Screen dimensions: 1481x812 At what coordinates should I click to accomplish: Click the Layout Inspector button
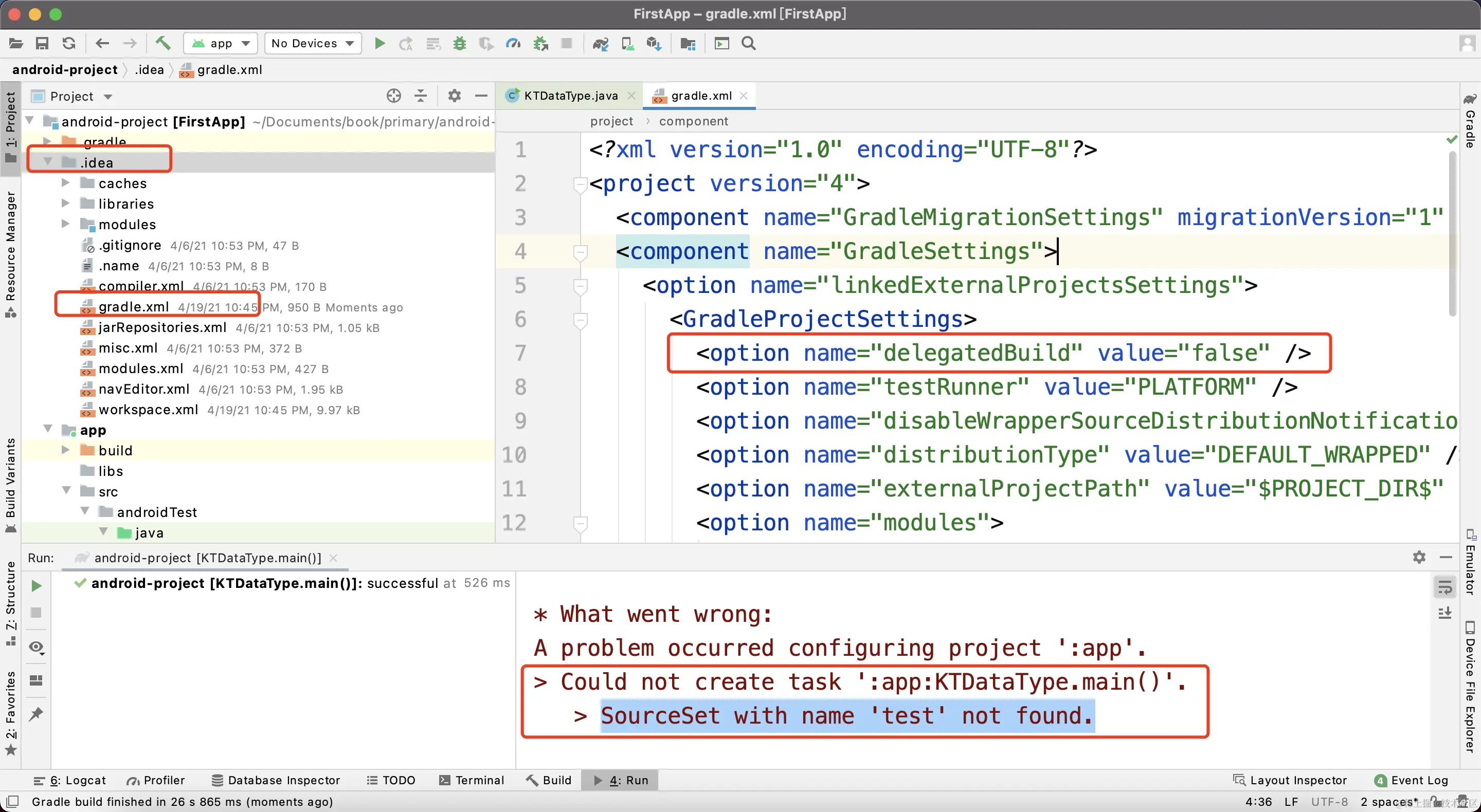coord(1290,780)
